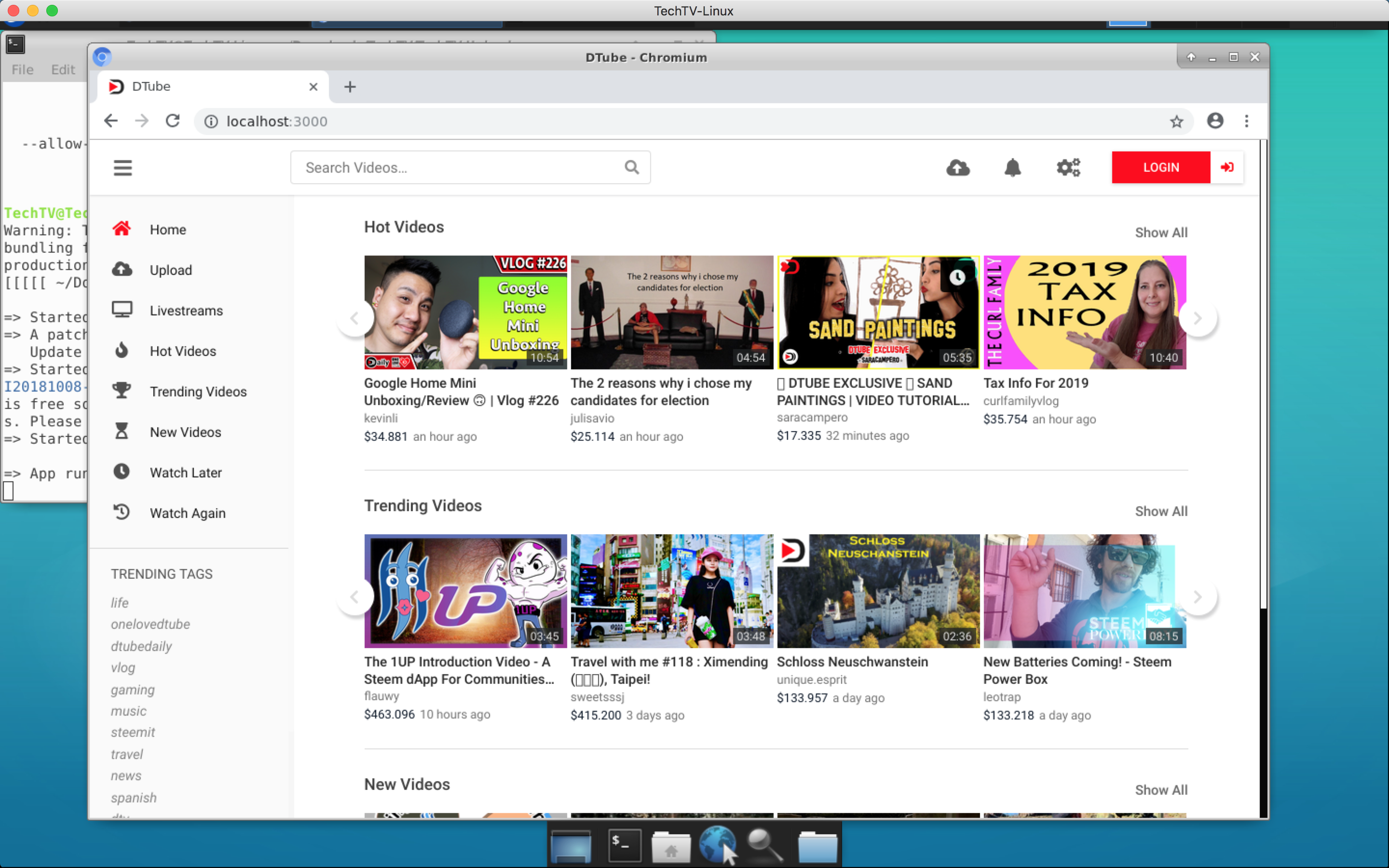Image resolution: width=1389 pixels, height=868 pixels.
Task: Open the Ximending Taipei travel video thumbnail
Action: [x=672, y=591]
